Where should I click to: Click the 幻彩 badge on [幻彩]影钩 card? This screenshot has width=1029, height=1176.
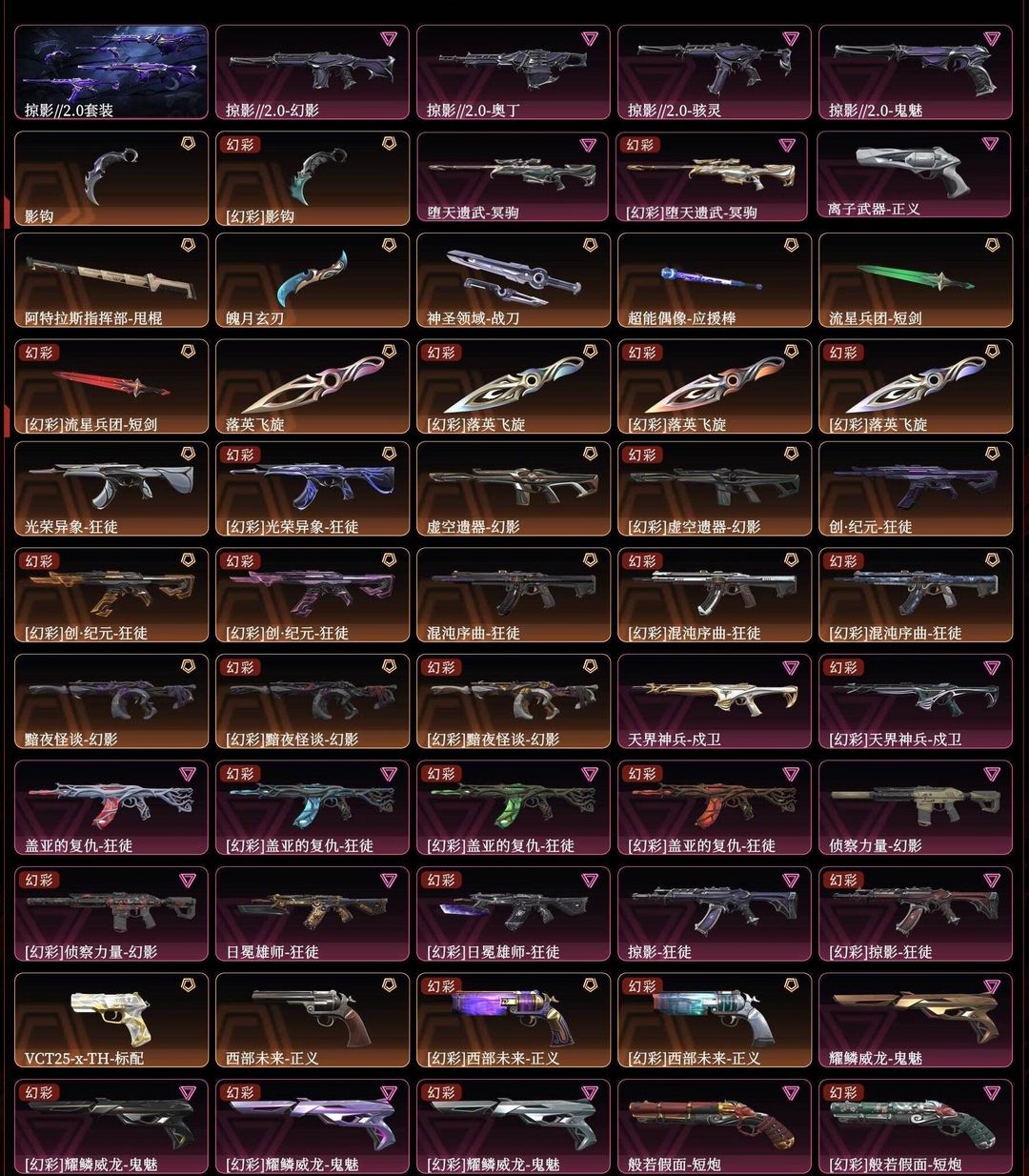pyautogui.click(x=240, y=146)
